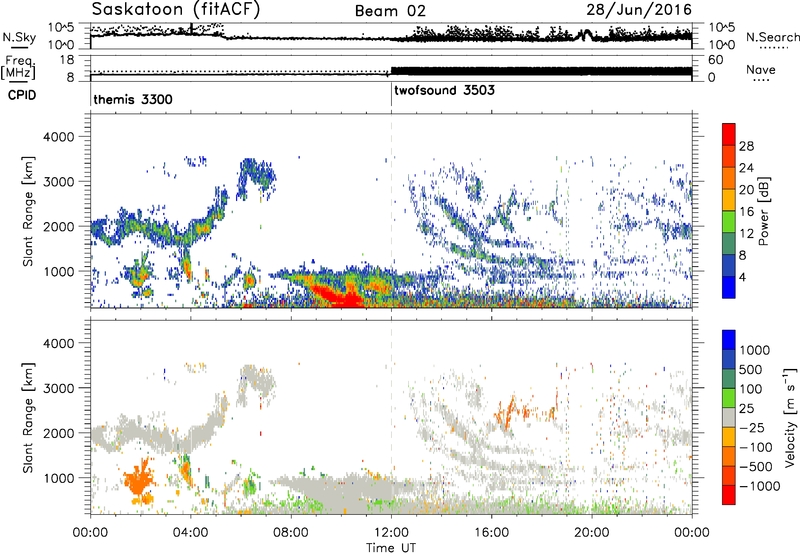Click the 'Velocity [m s-1]' color bar label
Screen dimensions: 800x554
tap(790, 416)
